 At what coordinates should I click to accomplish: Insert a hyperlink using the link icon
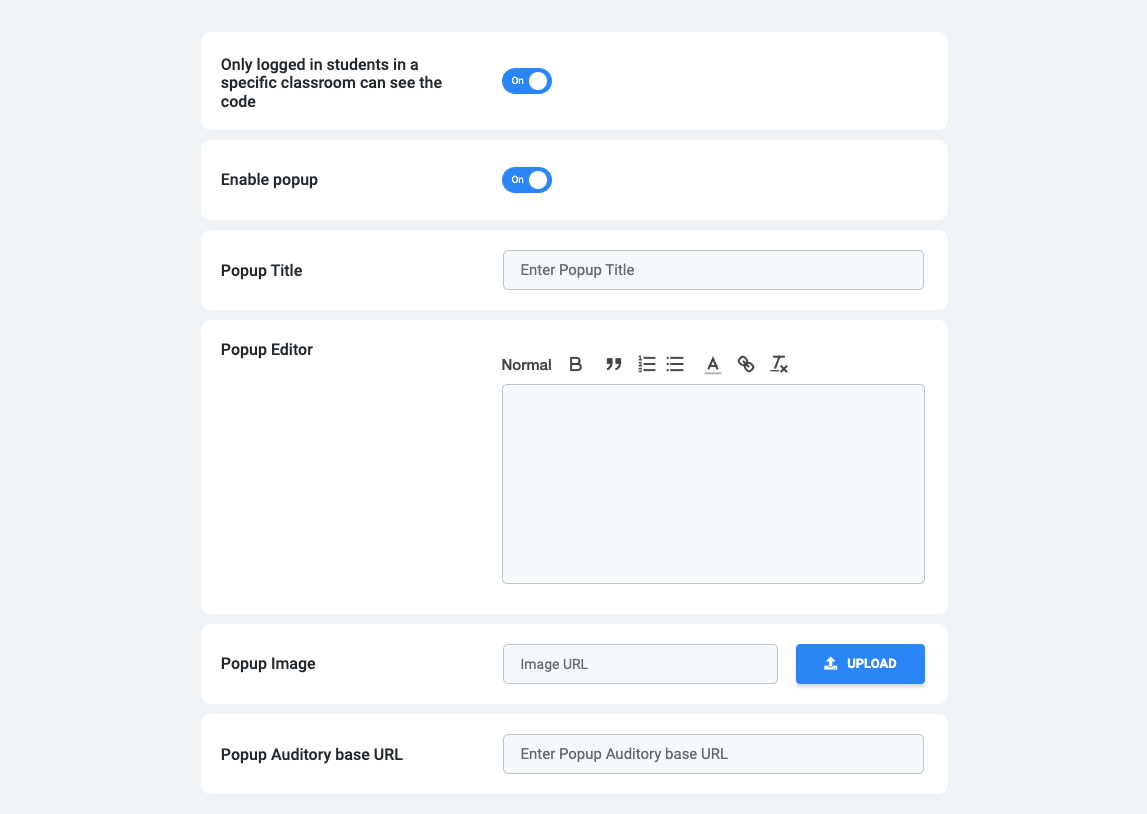[746, 365]
